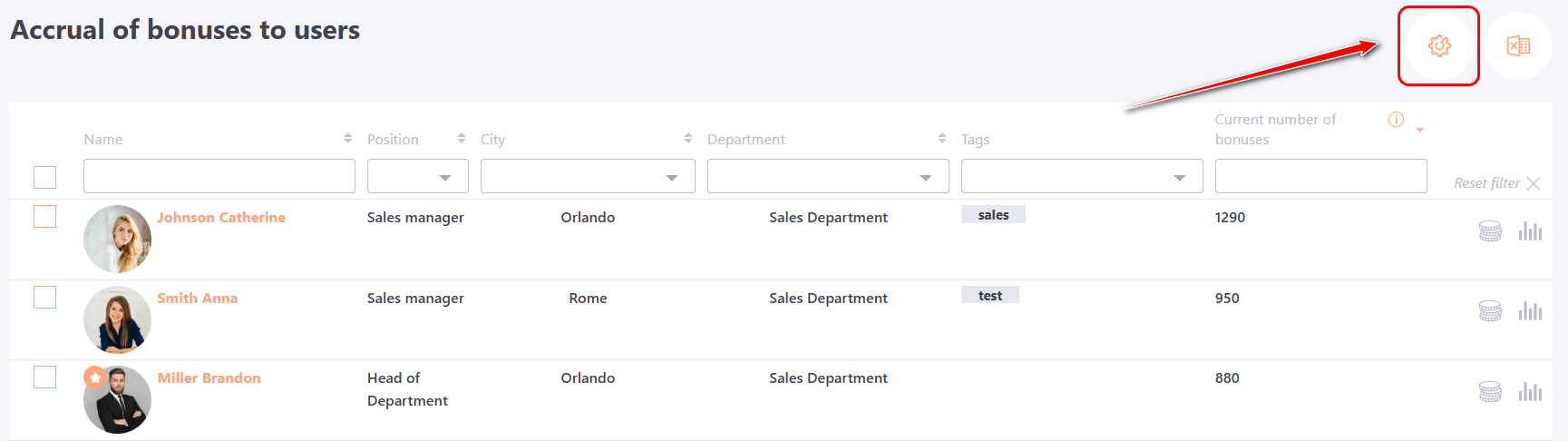Open bar chart statistics for Miller Brandon
Viewport: 1568px width, 441px height.
pyautogui.click(x=1530, y=392)
